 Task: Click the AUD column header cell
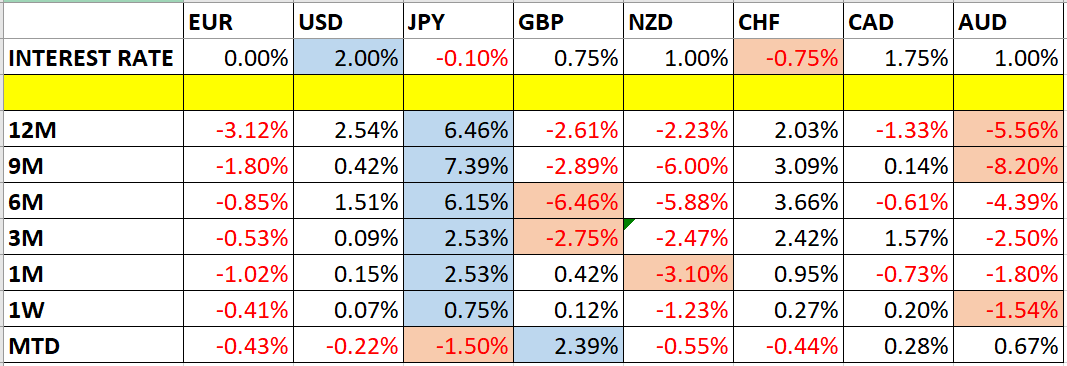click(1010, 22)
